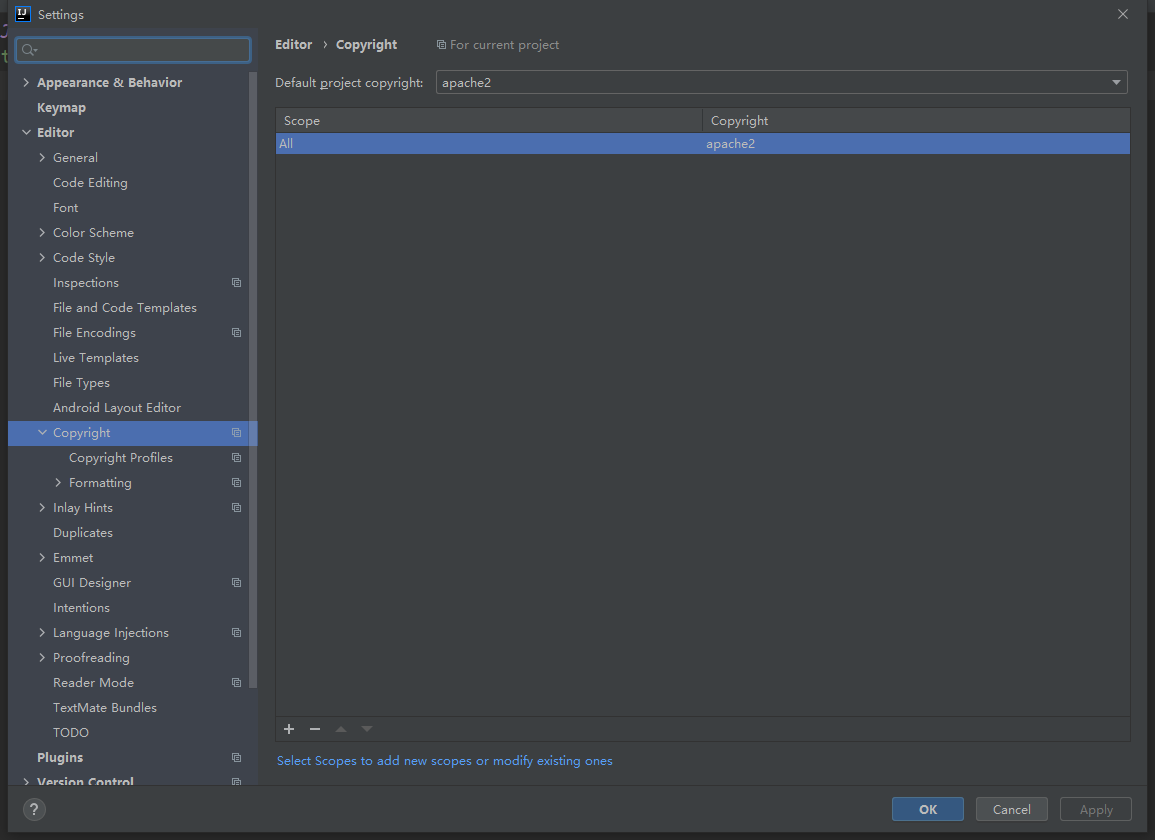The width and height of the screenshot is (1155, 840).
Task: Open Android Layout Editor settings
Action: point(116,407)
